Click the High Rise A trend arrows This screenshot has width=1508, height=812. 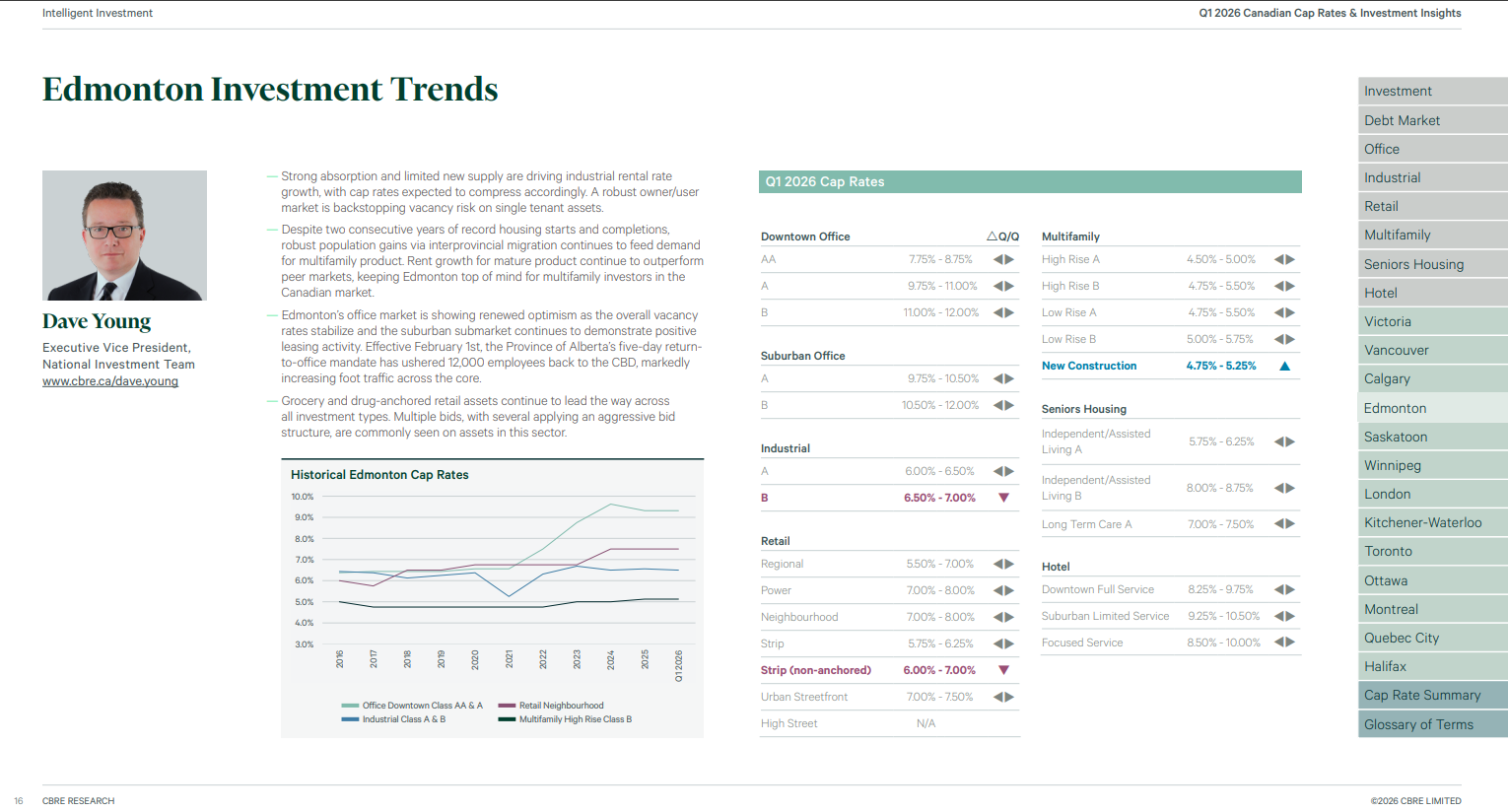pyautogui.click(x=1284, y=259)
